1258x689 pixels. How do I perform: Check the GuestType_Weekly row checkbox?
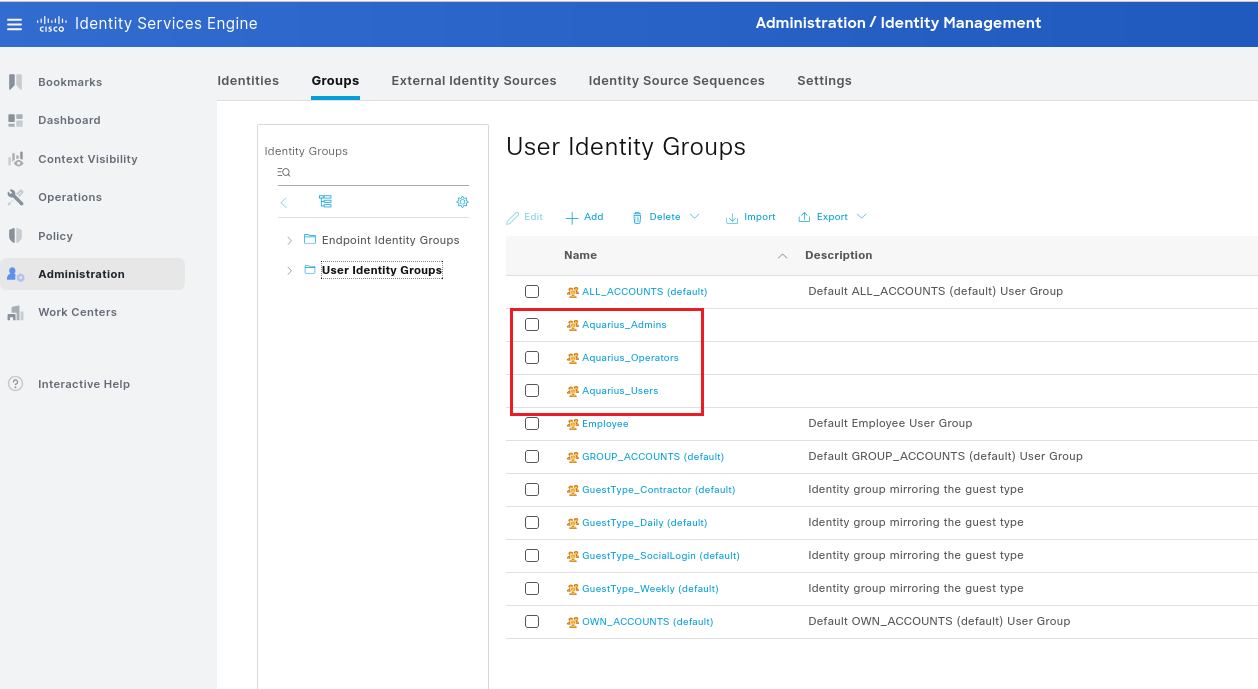[532, 588]
